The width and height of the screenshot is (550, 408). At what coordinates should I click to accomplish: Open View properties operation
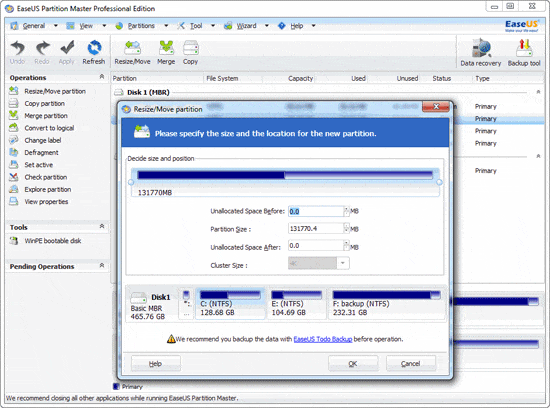(46, 202)
